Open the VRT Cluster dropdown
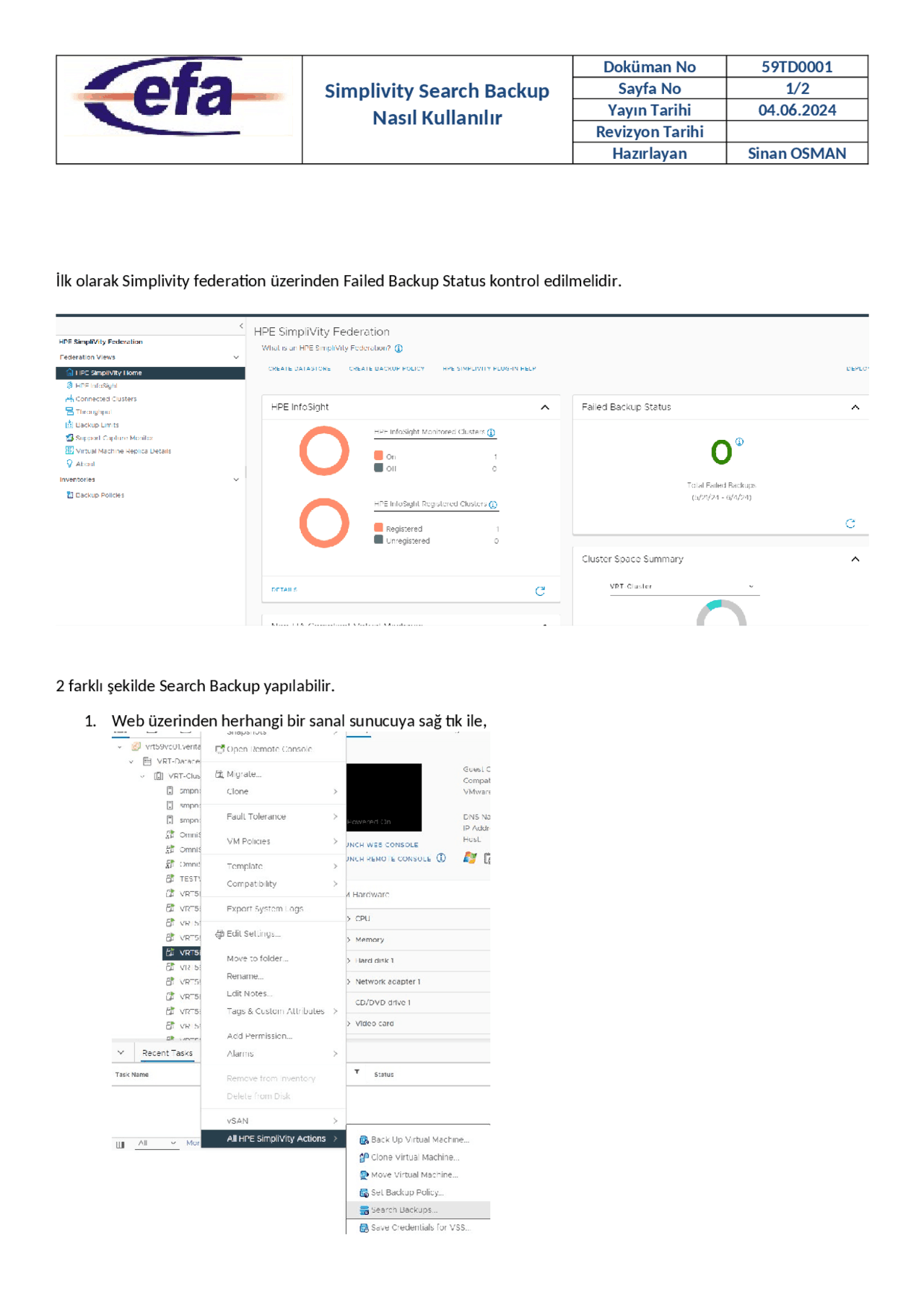The image size is (924, 1308). pos(684,586)
